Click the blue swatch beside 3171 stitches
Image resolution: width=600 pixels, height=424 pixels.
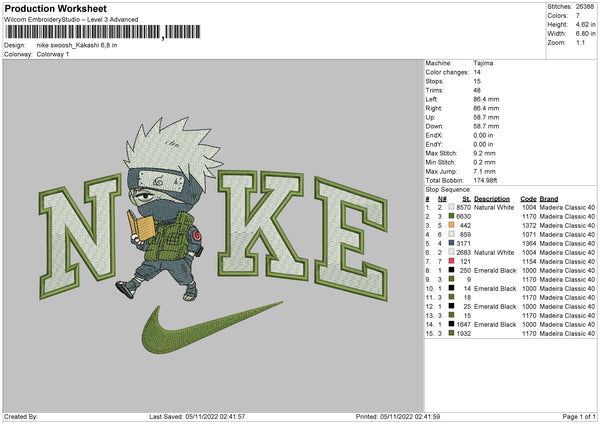coord(452,243)
